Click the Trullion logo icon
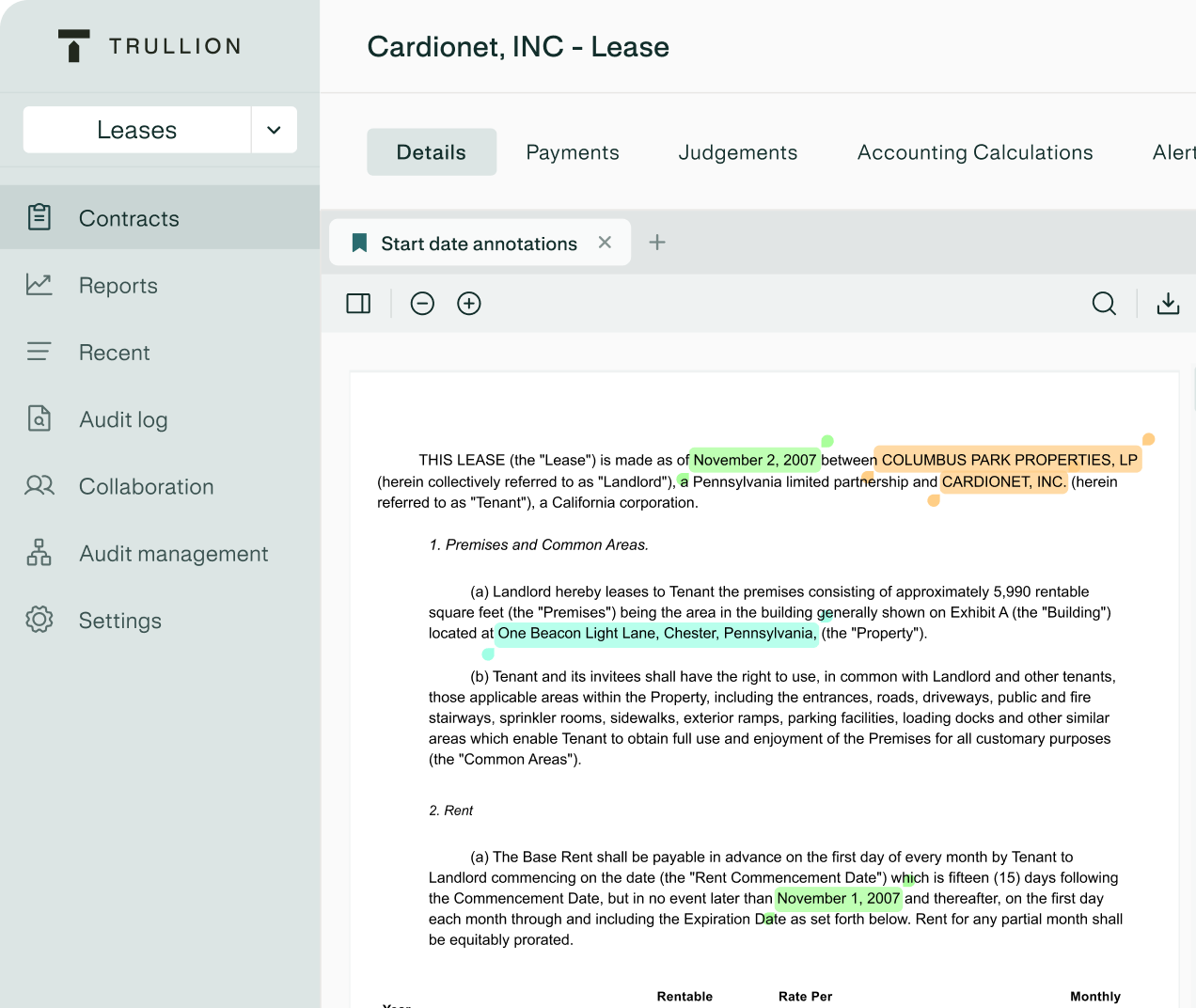 point(73,46)
